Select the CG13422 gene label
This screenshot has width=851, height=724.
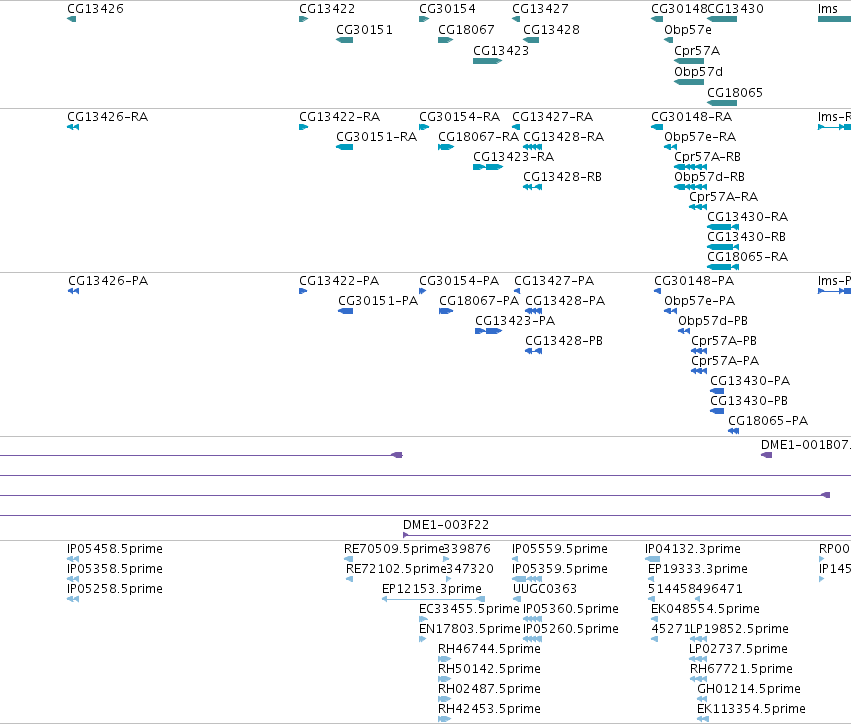(327, 9)
